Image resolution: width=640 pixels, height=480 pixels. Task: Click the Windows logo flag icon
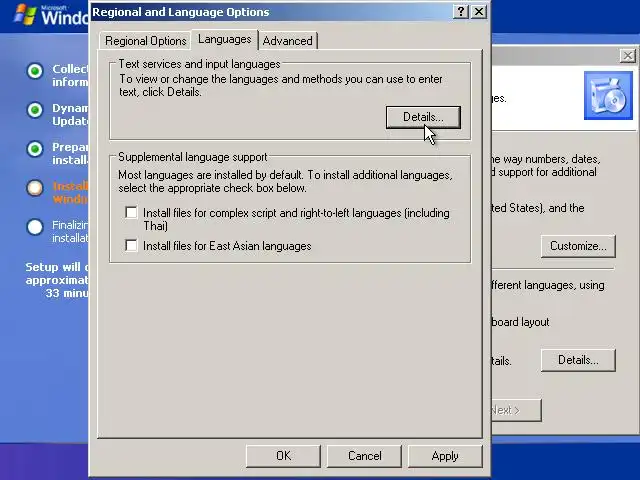25,15
